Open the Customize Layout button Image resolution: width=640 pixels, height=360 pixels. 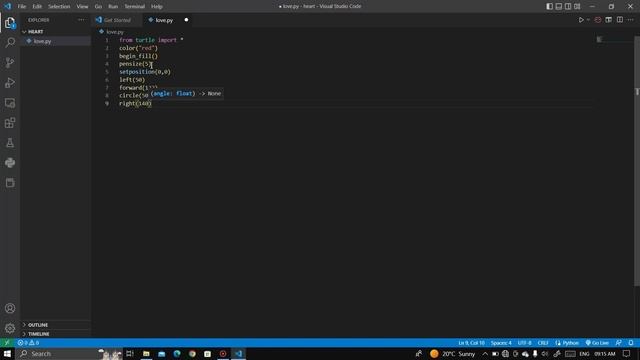coord(577,6)
